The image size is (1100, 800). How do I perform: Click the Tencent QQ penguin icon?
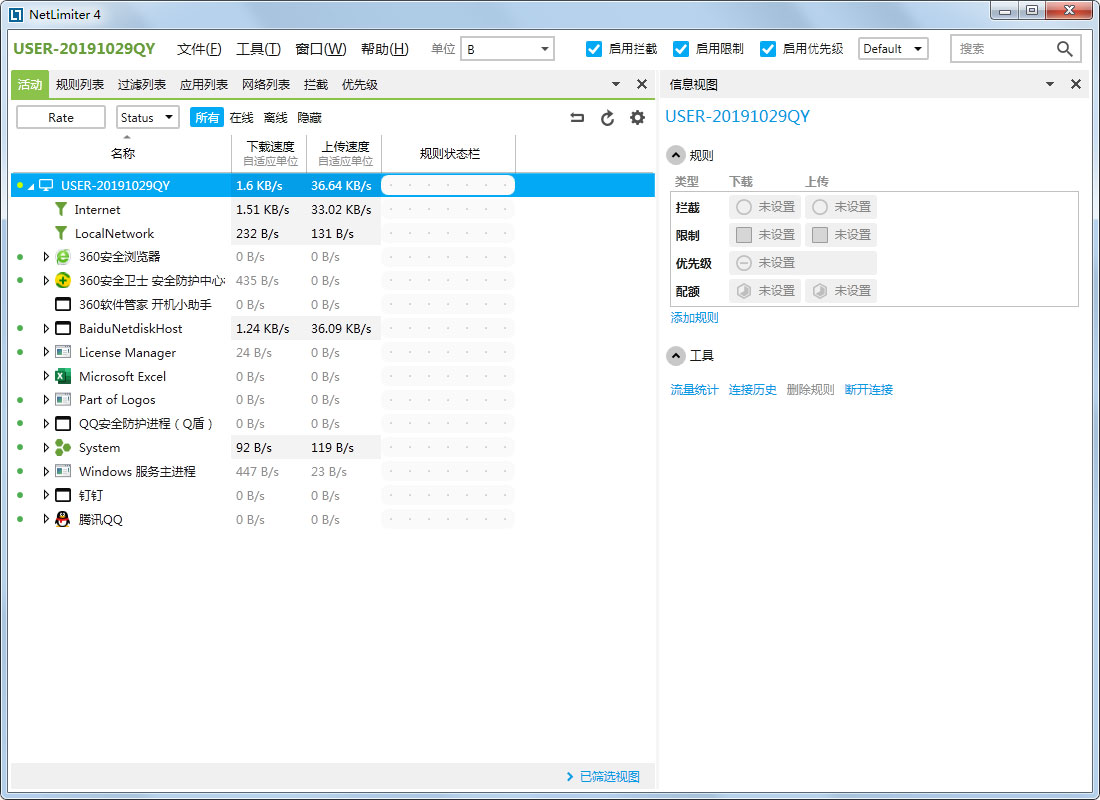63,520
